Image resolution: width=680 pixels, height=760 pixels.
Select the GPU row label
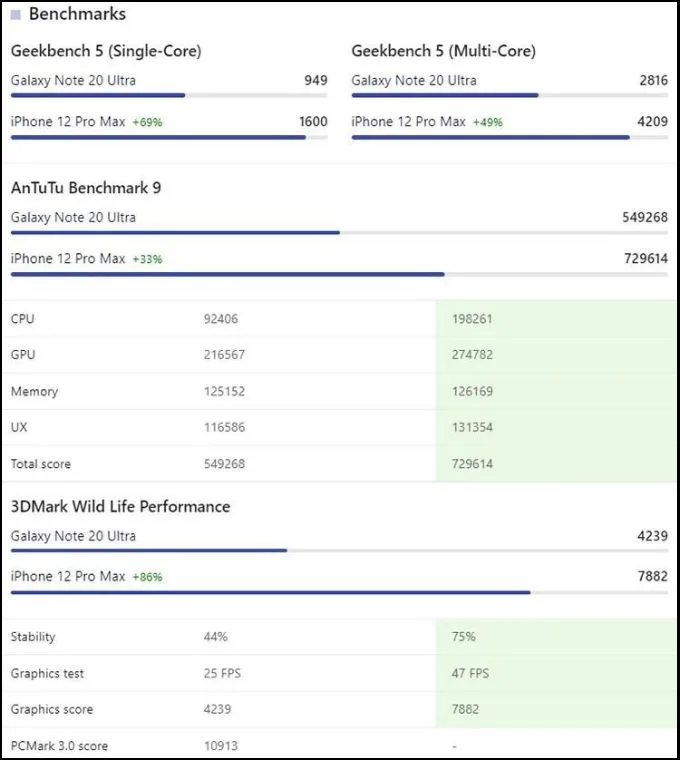(x=23, y=355)
